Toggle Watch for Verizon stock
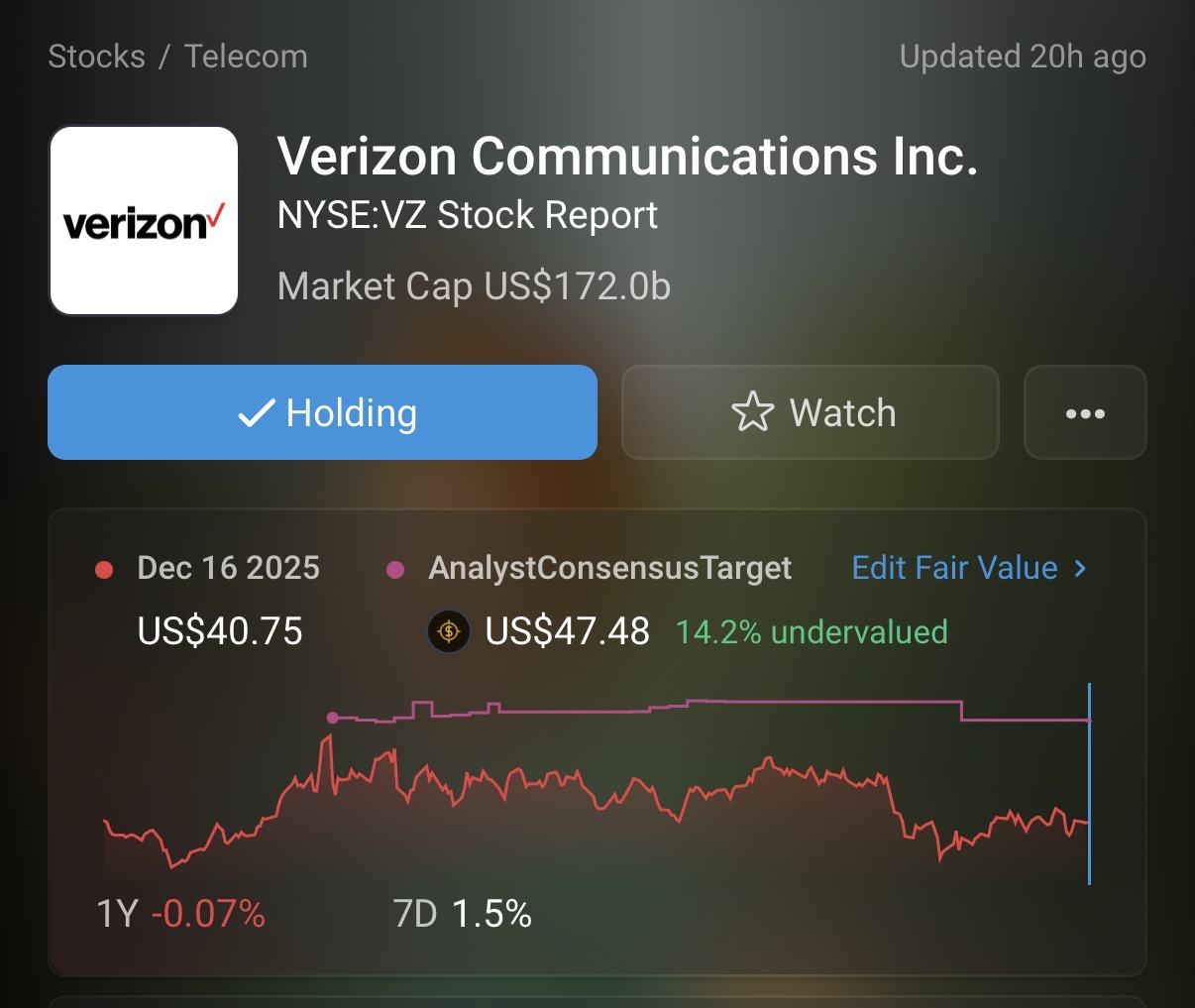The height and width of the screenshot is (1008, 1195). (810, 412)
